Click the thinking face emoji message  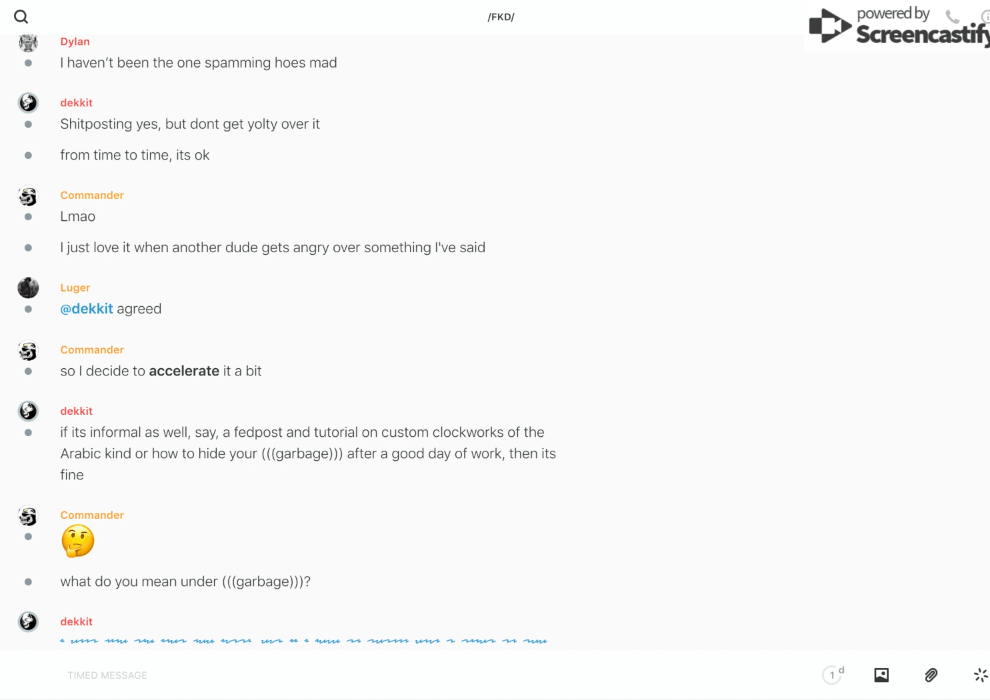coord(77,542)
